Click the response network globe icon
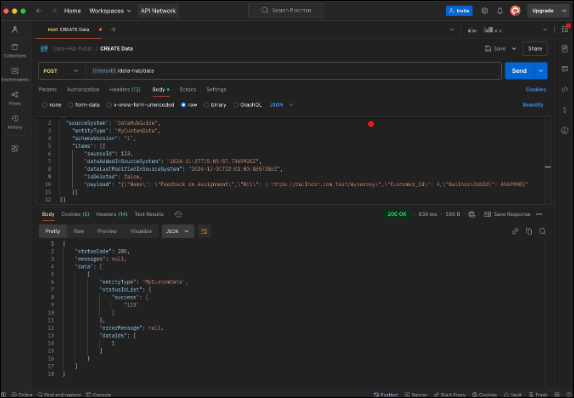This screenshot has height=398, width=574. (472, 214)
